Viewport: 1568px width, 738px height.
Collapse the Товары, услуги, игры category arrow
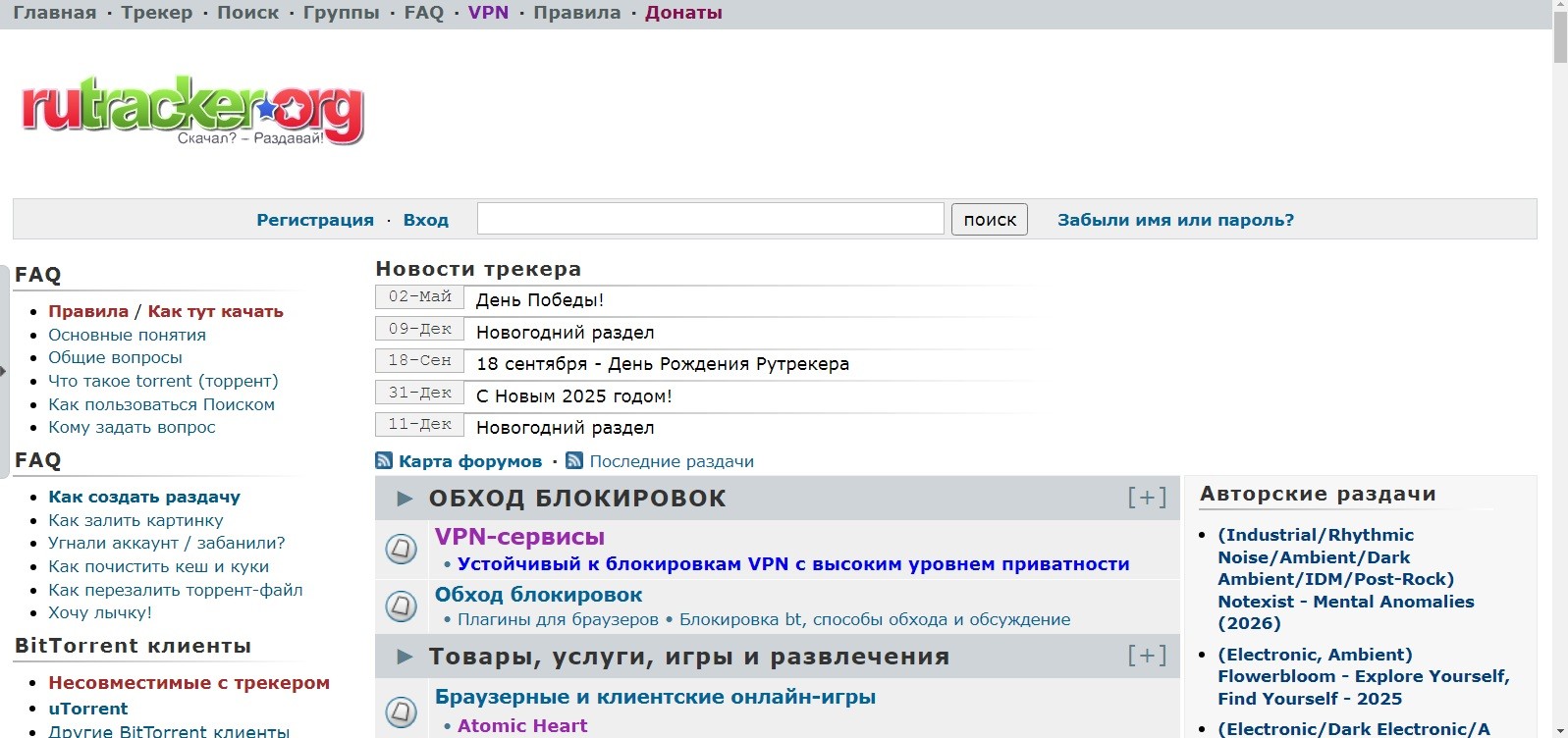(405, 657)
